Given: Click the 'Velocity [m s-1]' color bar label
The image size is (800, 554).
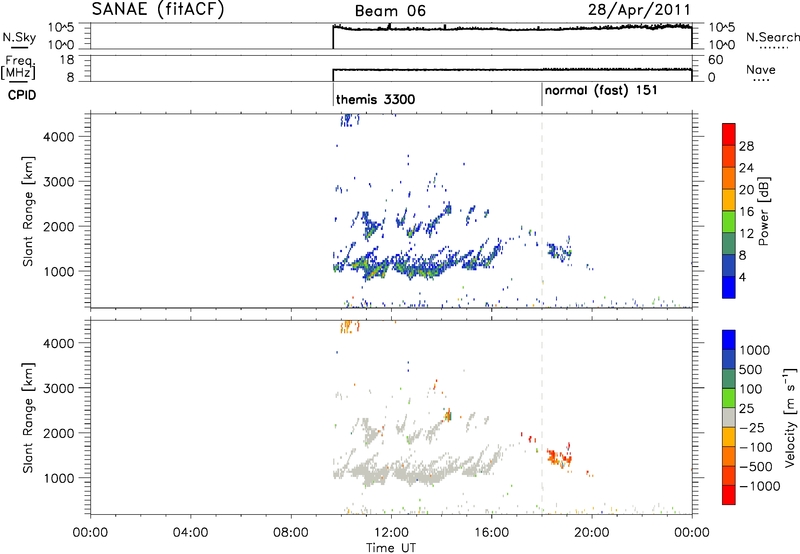Looking at the screenshot, I should [790, 417].
